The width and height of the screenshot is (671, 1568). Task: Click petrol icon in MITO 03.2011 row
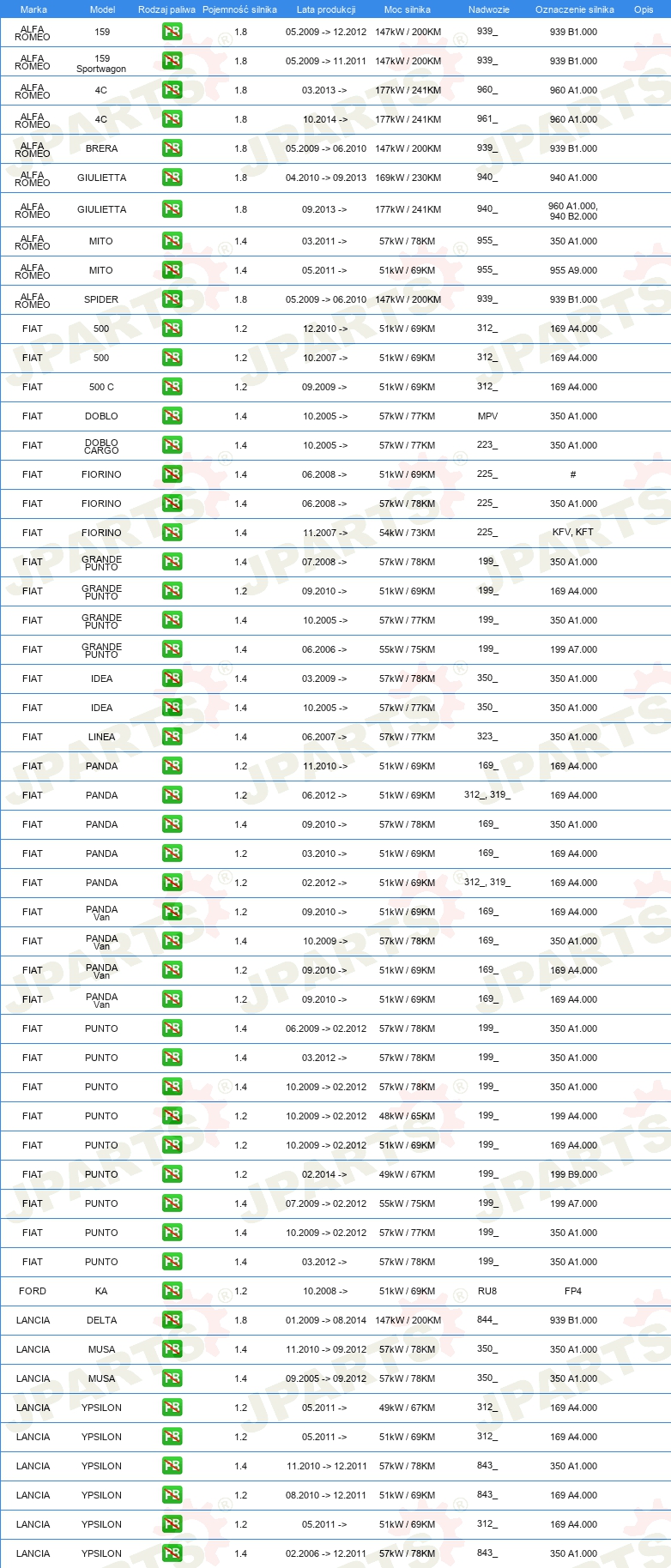(x=172, y=241)
